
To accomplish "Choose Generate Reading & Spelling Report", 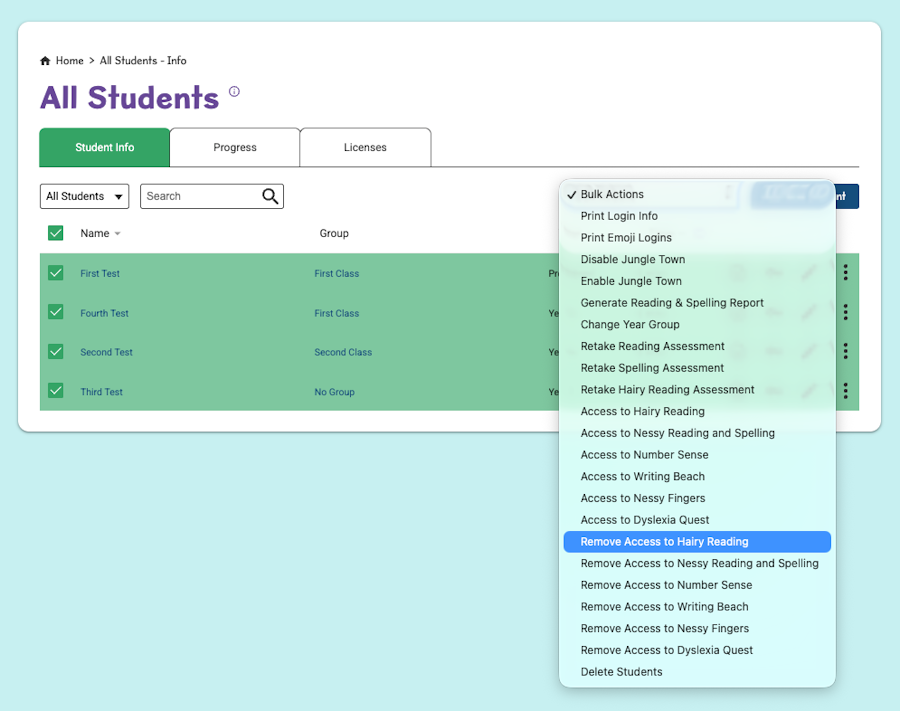I will point(697,302).
